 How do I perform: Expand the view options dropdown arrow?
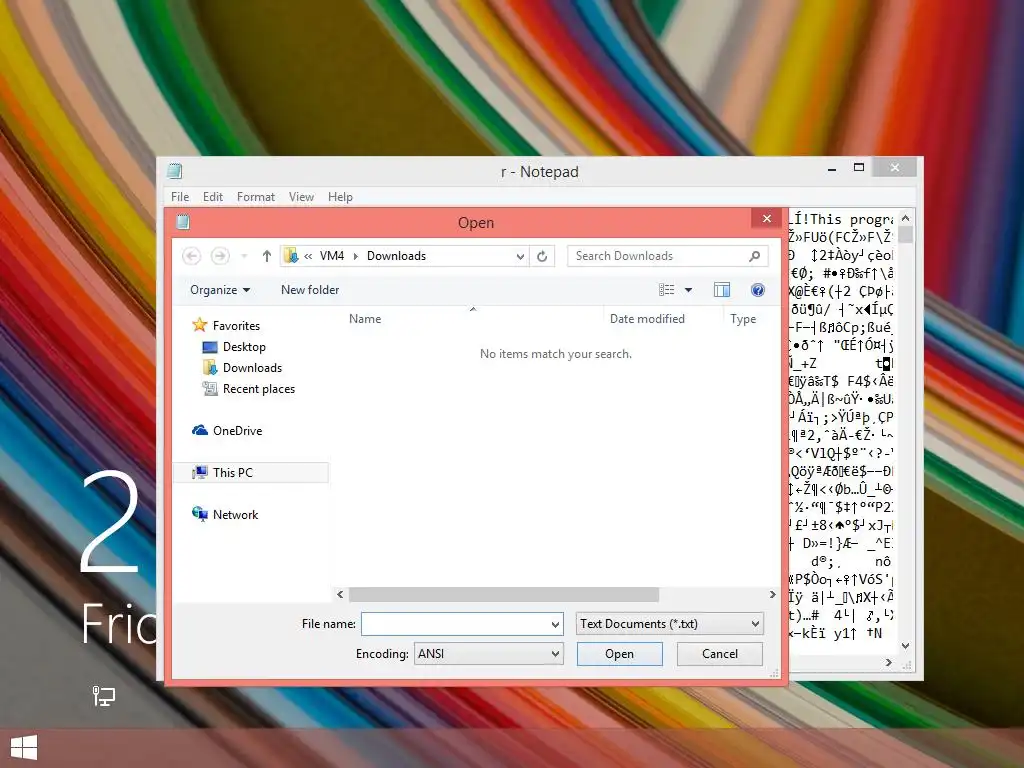click(x=688, y=290)
